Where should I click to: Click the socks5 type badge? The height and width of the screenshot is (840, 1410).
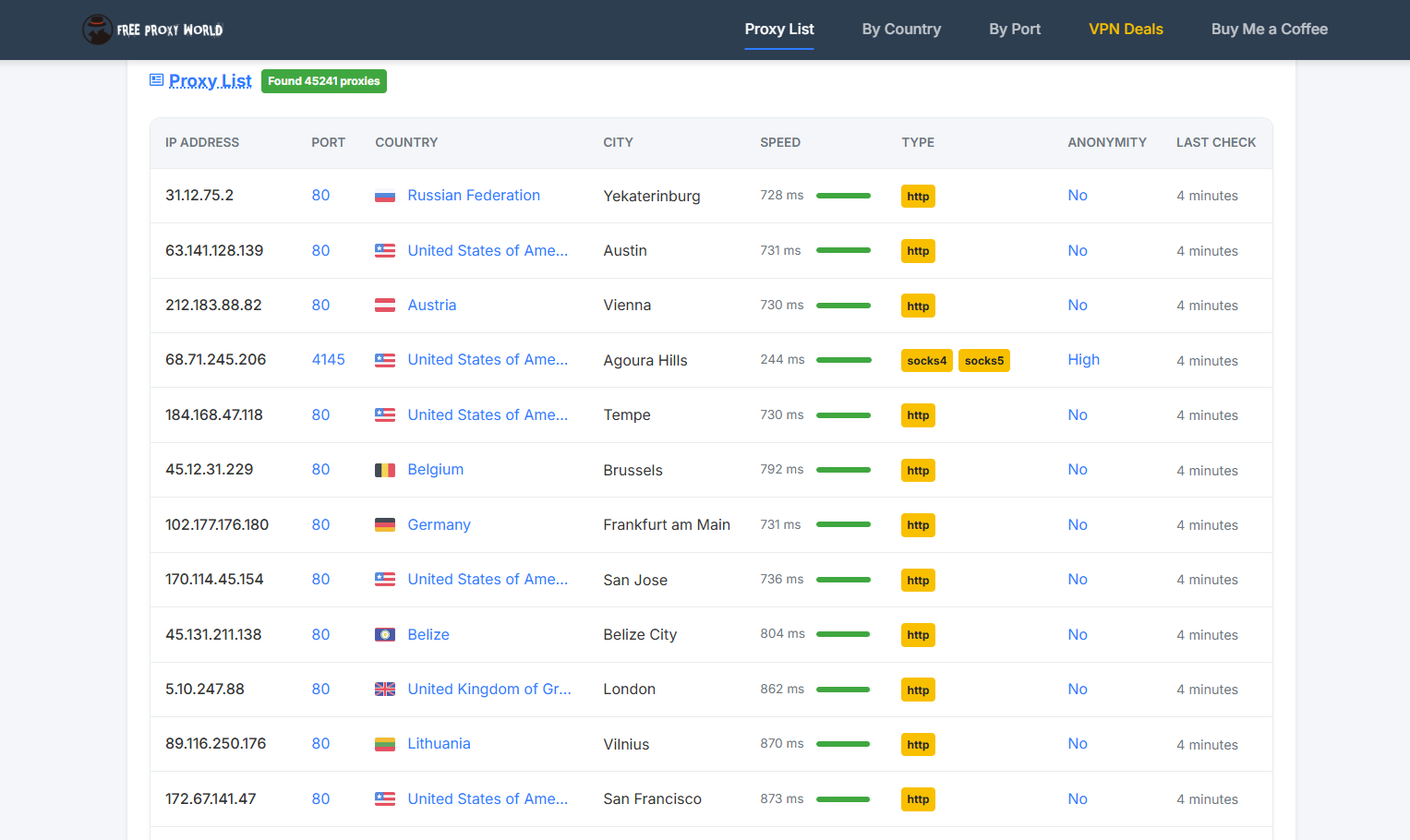984,360
